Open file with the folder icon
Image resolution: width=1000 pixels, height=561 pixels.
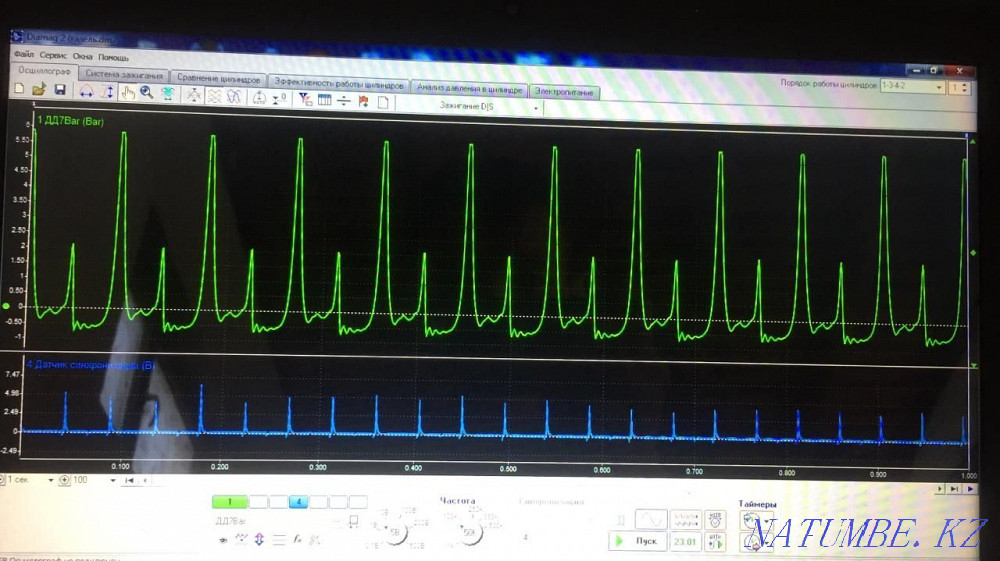(x=39, y=91)
